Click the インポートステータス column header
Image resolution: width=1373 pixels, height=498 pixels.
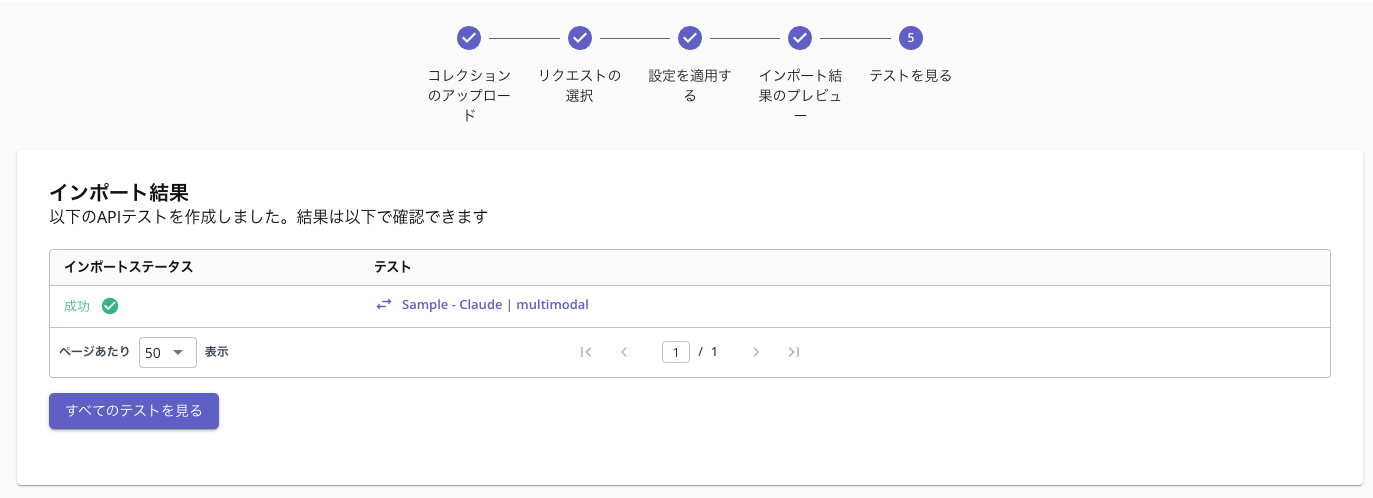128,267
